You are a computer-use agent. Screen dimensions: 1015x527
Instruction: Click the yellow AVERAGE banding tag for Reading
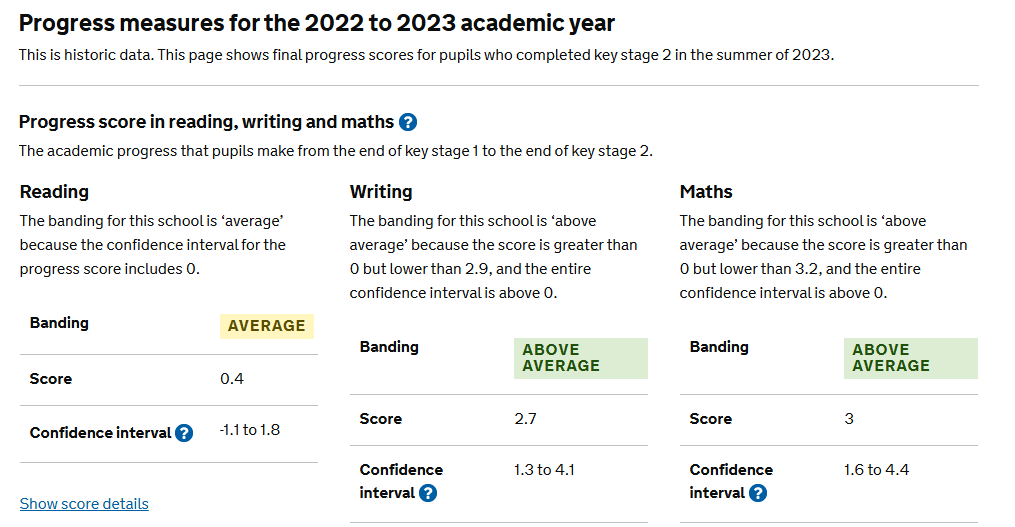(x=266, y=326)
